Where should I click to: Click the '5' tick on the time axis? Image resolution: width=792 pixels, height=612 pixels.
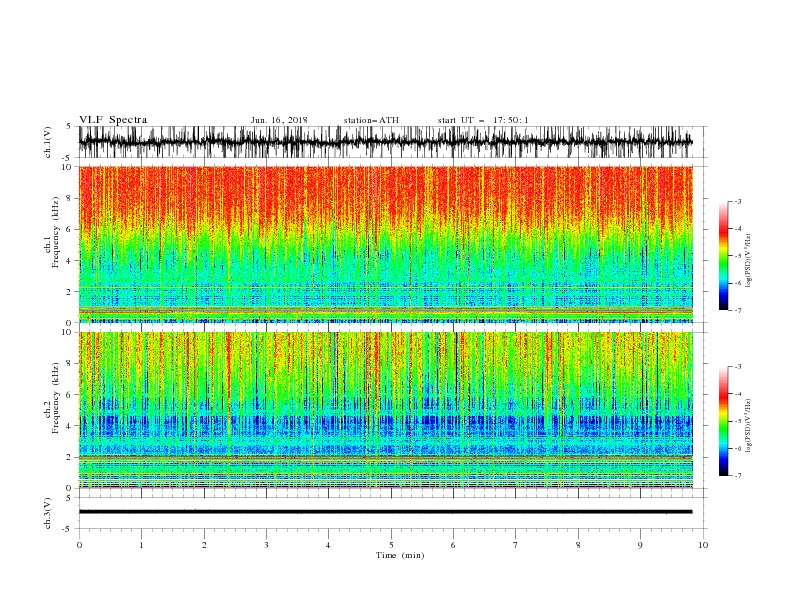click(x=391, y=545)
